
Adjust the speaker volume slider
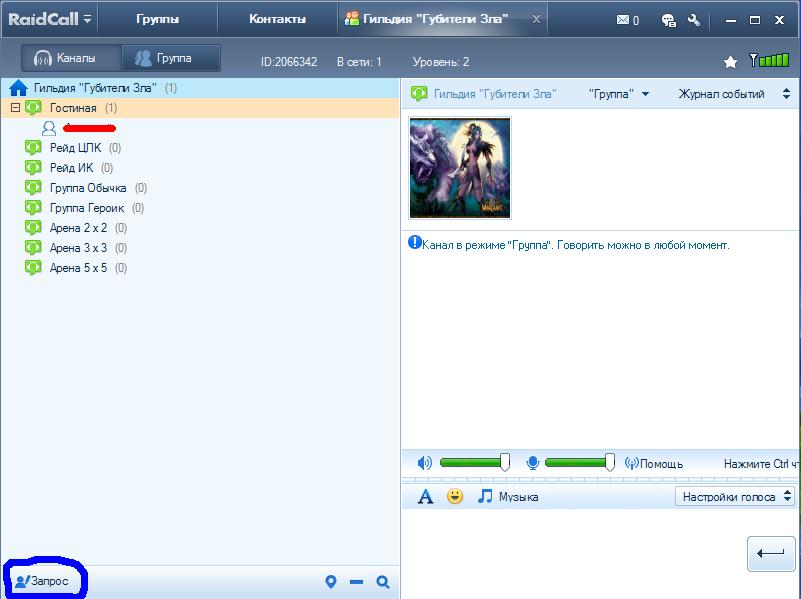pos(475,462)
